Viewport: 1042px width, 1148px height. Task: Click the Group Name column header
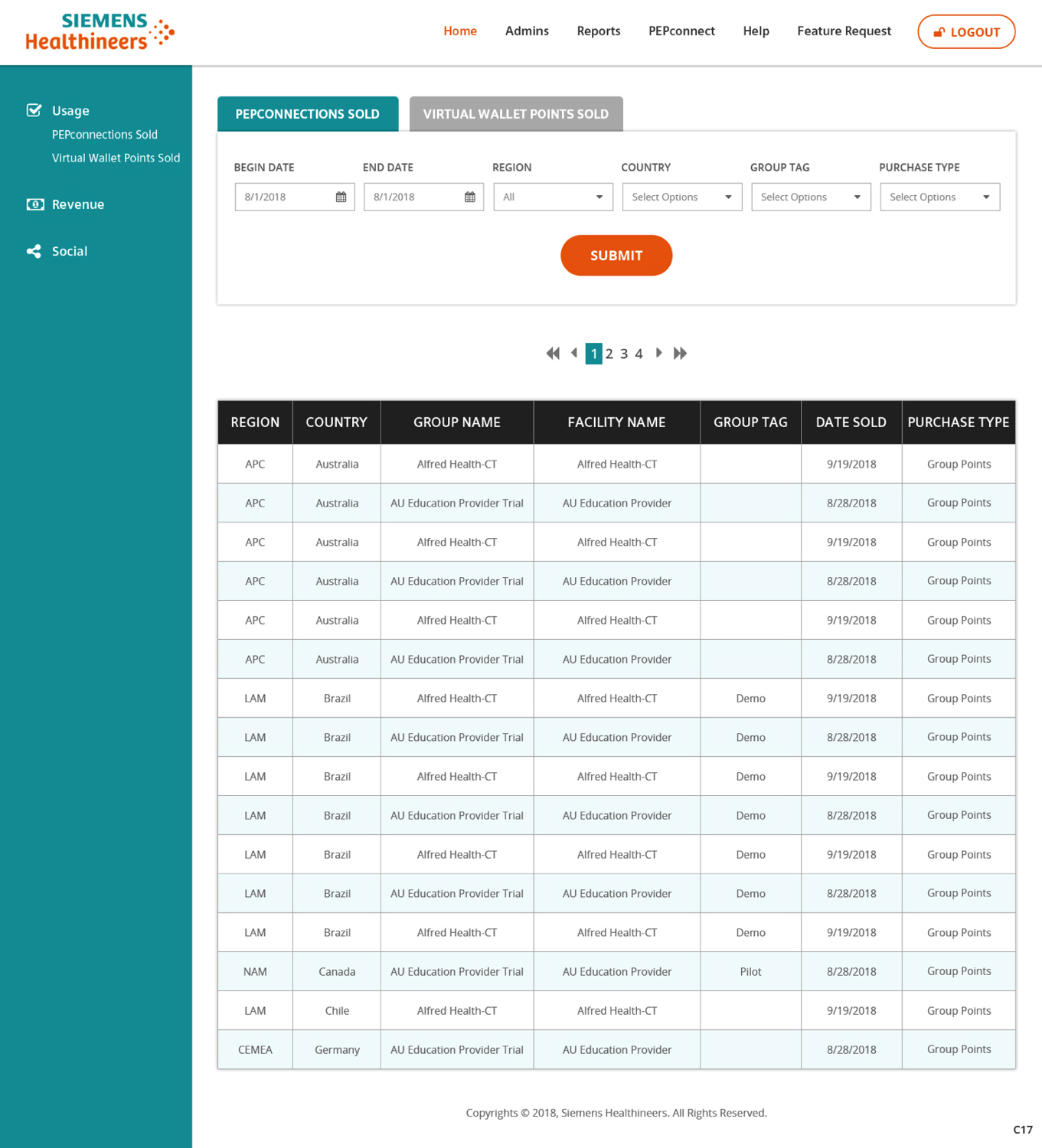pos(457,422)
